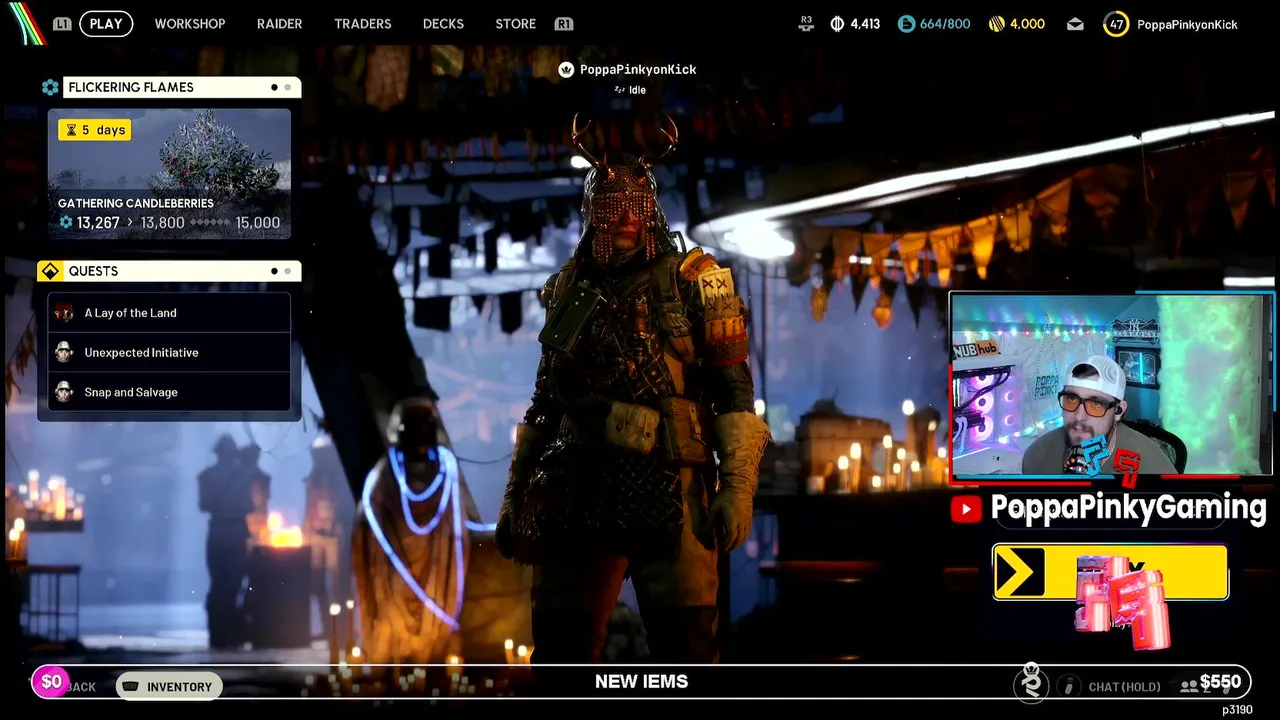Click the 5 days timer badge
The width and height of the screenshot is (1280, 720).
[x=95, y=130]
